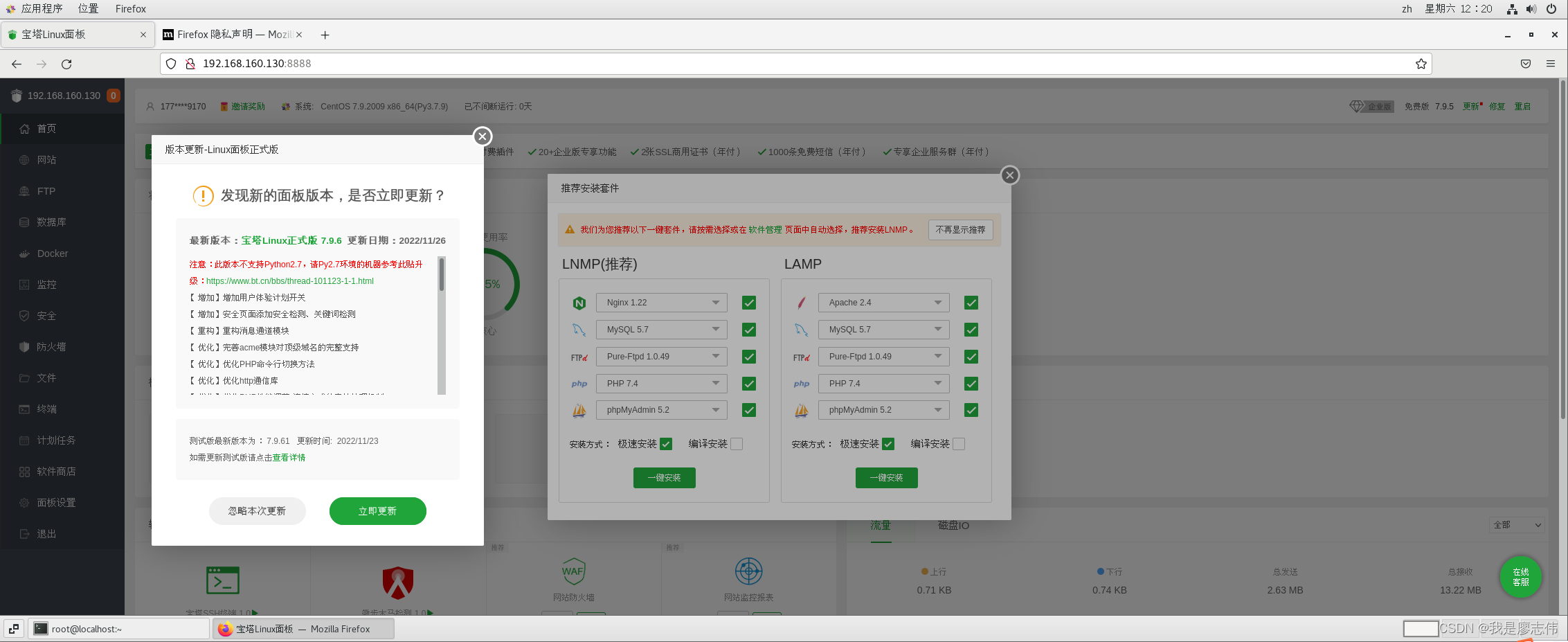This screenshot has height=642, width=1568.
Task: Click the zh input method indicator
Action: 1407,9
